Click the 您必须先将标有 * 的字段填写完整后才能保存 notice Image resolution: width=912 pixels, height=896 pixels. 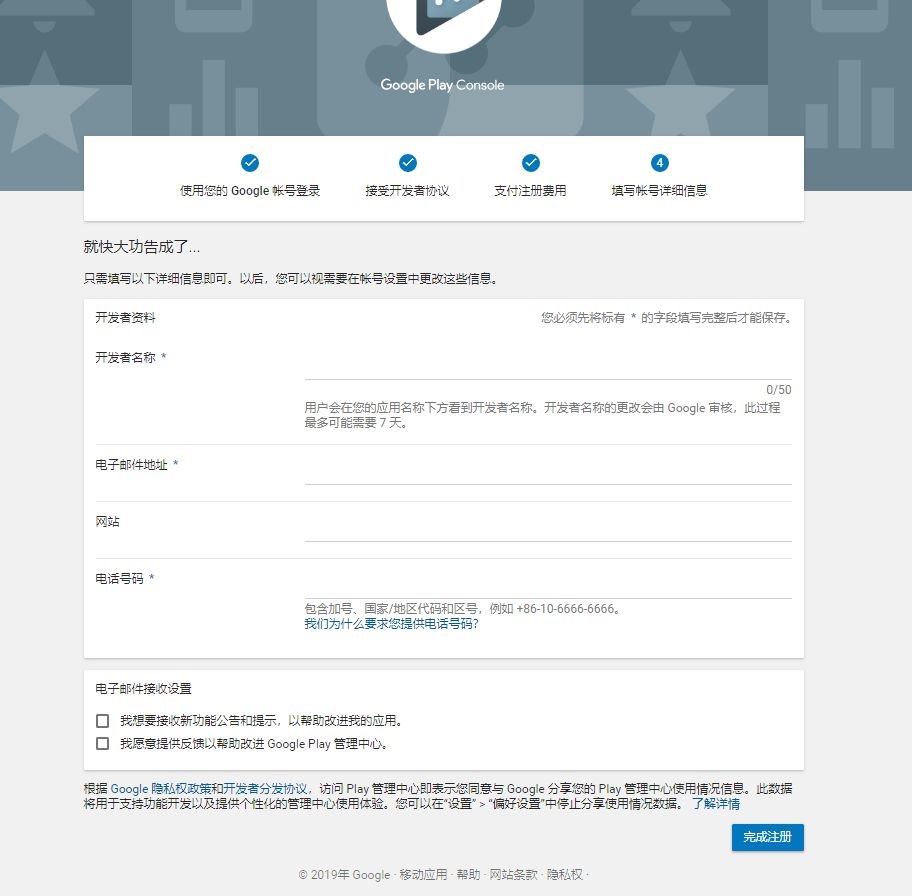[x=667, y=318]
